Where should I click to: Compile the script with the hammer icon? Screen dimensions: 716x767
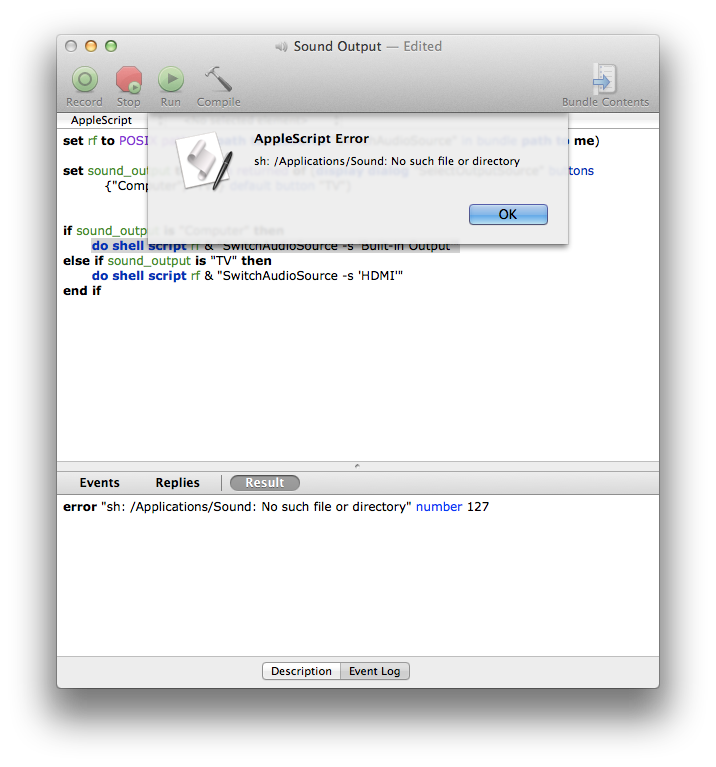218,80
